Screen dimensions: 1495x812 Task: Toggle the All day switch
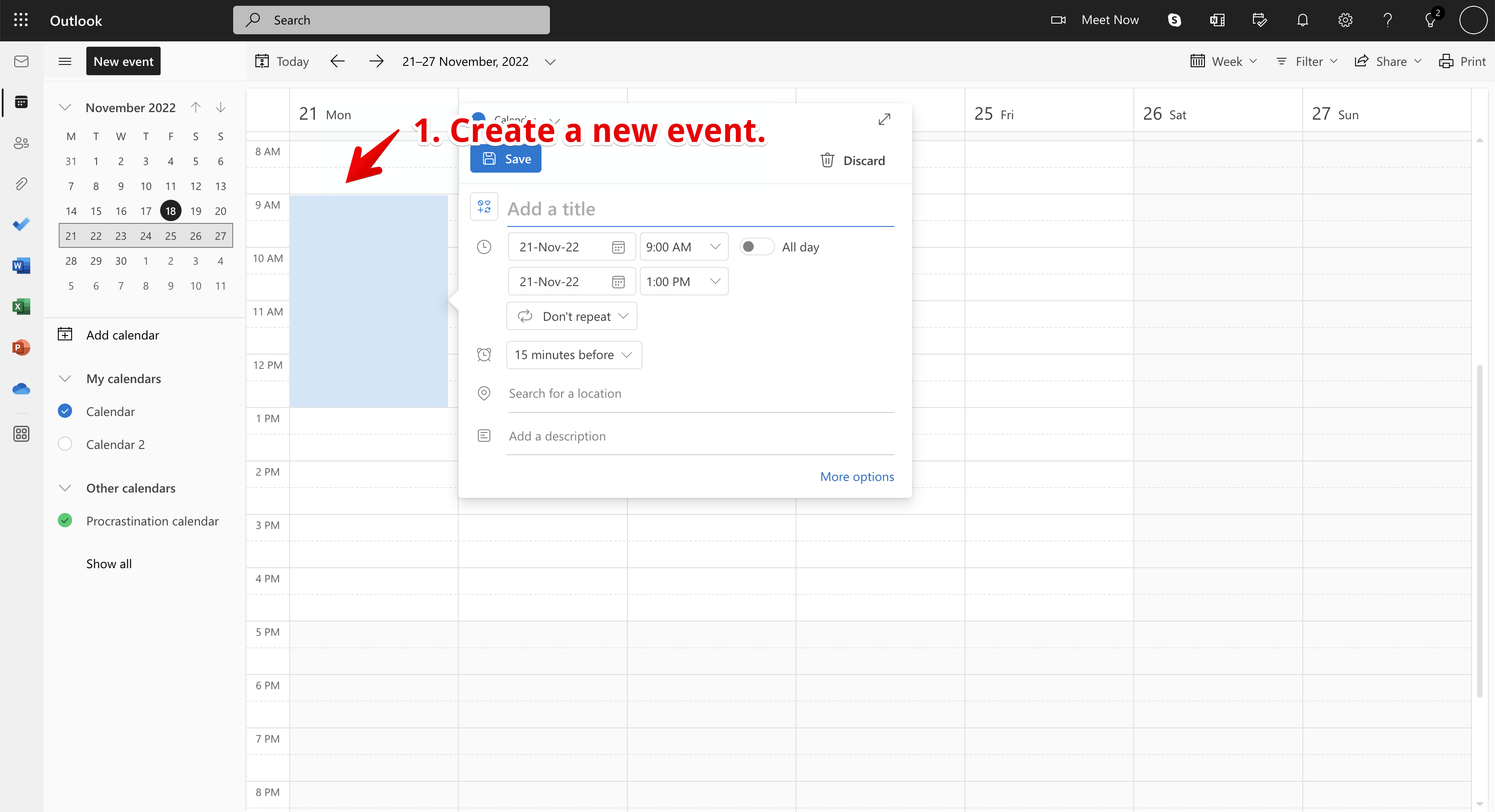point(756,246)
